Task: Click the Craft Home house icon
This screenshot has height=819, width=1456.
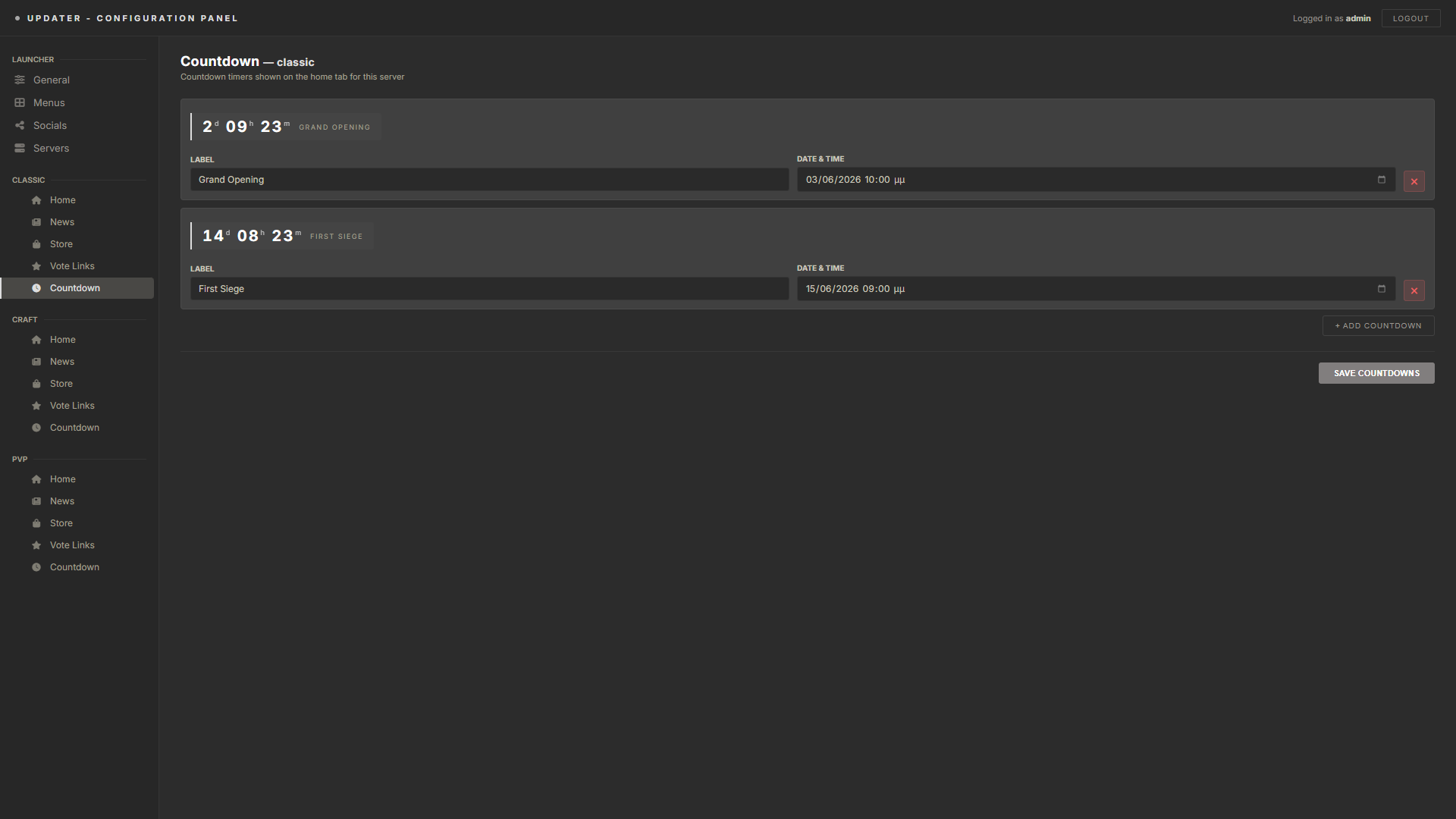Action: tap(36, 340)
